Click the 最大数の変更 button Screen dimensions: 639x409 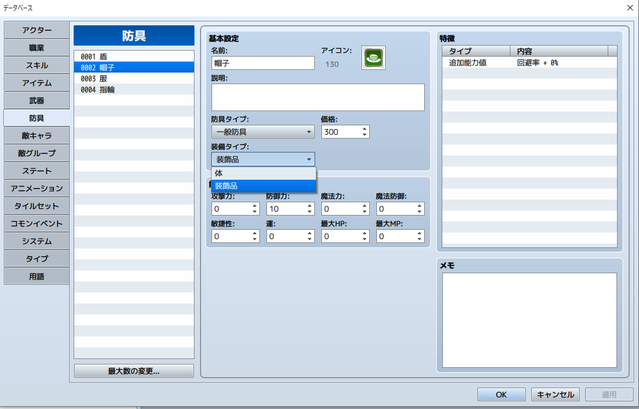(x=134, y=371)
